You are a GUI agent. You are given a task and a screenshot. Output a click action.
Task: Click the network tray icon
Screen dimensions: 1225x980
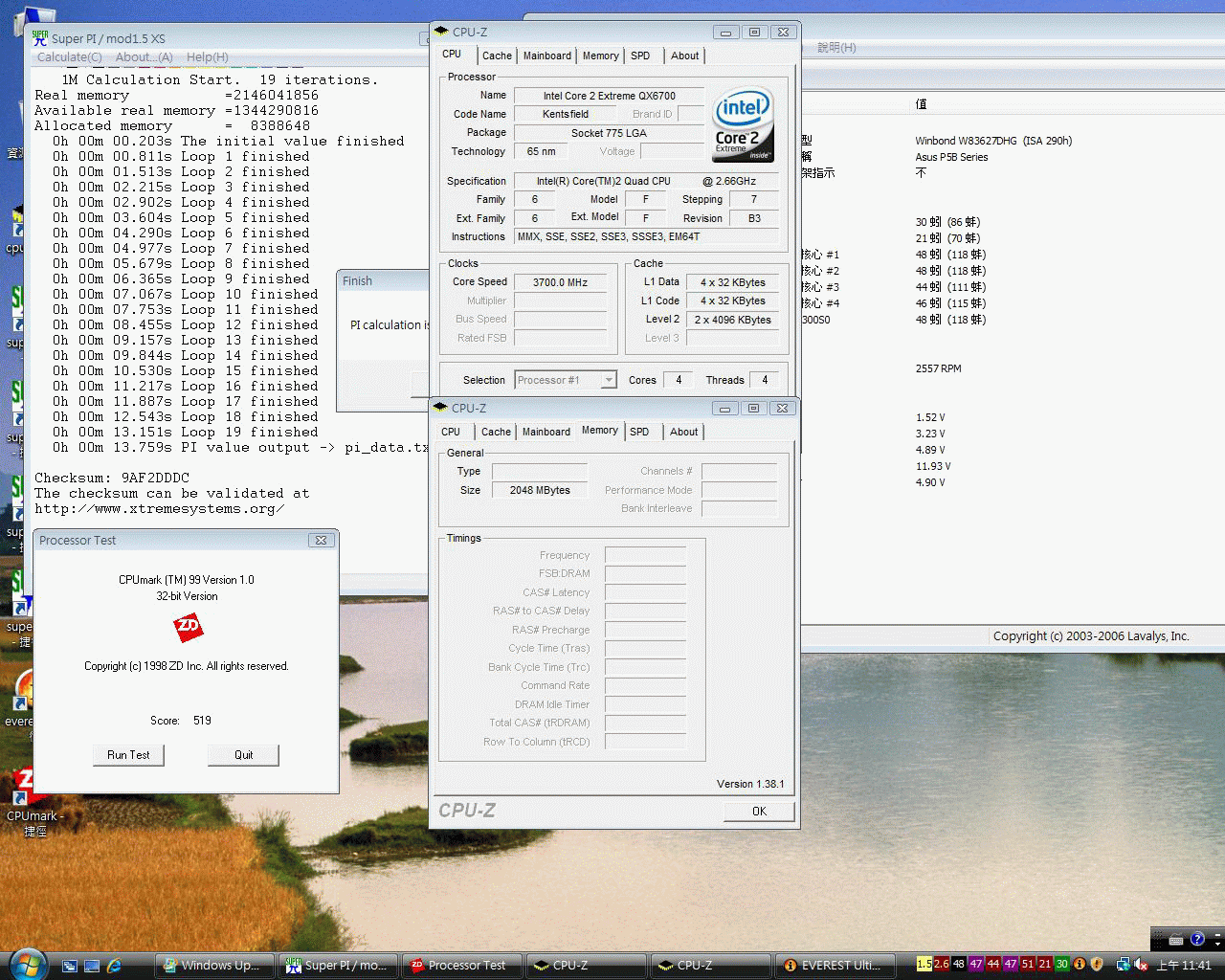coord(1124,965)
